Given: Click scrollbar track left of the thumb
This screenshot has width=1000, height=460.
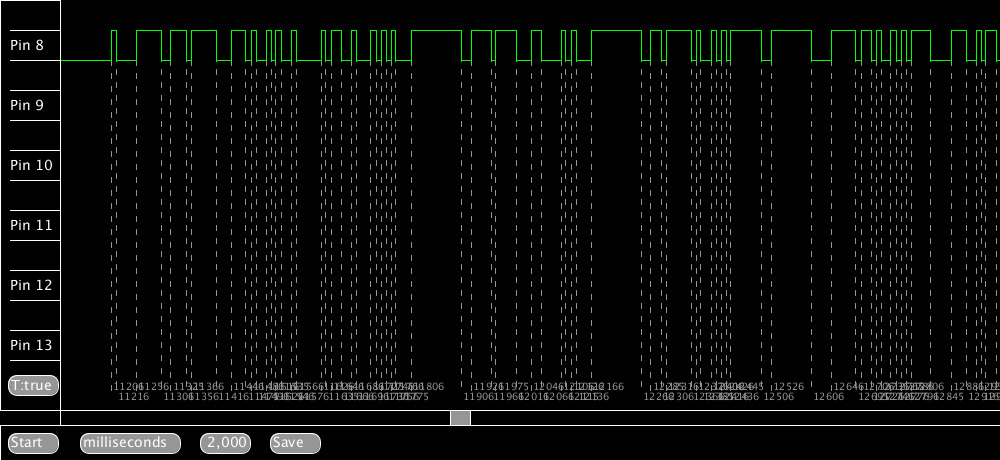Looking at the screenshot, I should pos(250,418).
